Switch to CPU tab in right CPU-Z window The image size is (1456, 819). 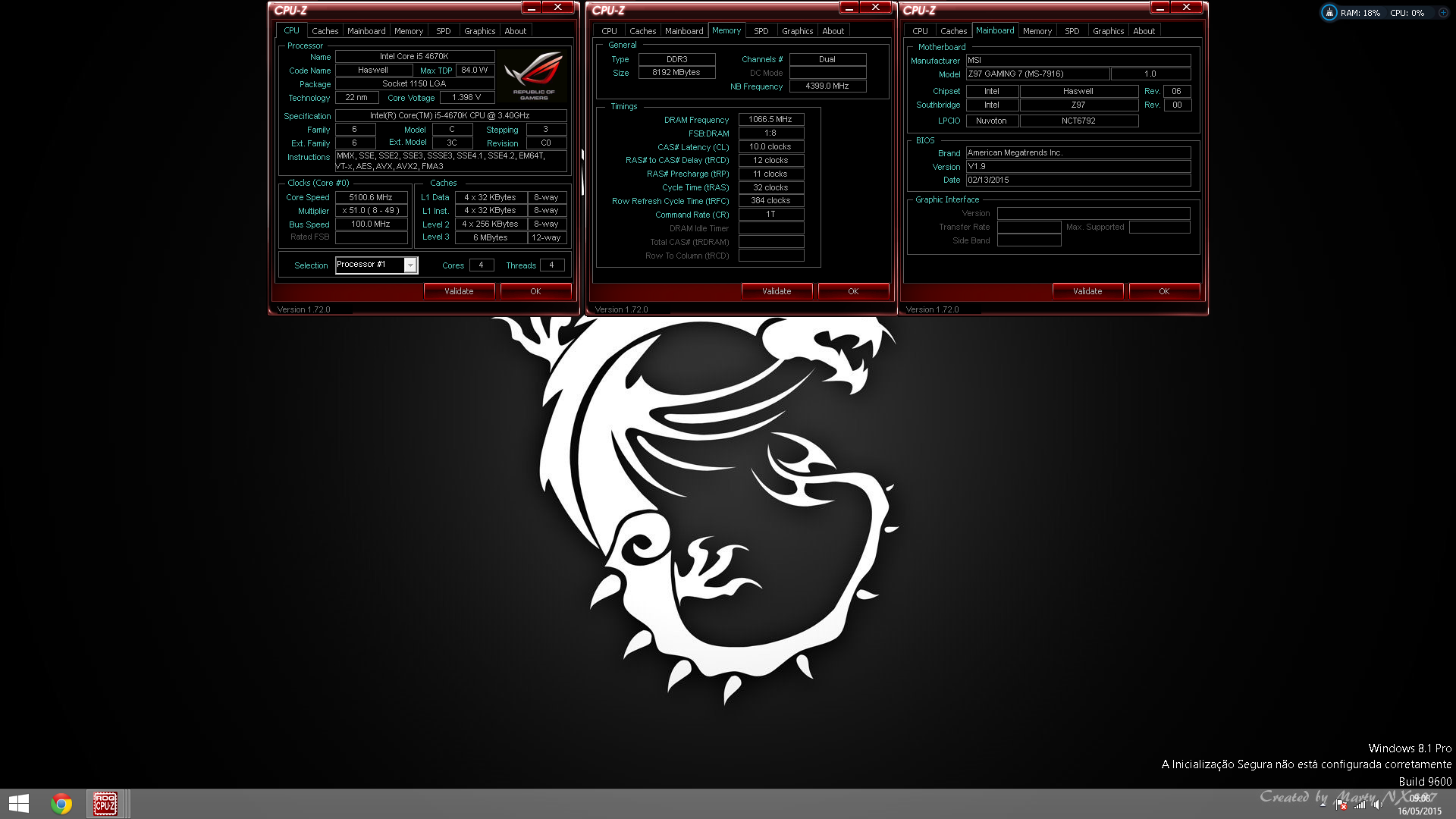tap(920, 31)
